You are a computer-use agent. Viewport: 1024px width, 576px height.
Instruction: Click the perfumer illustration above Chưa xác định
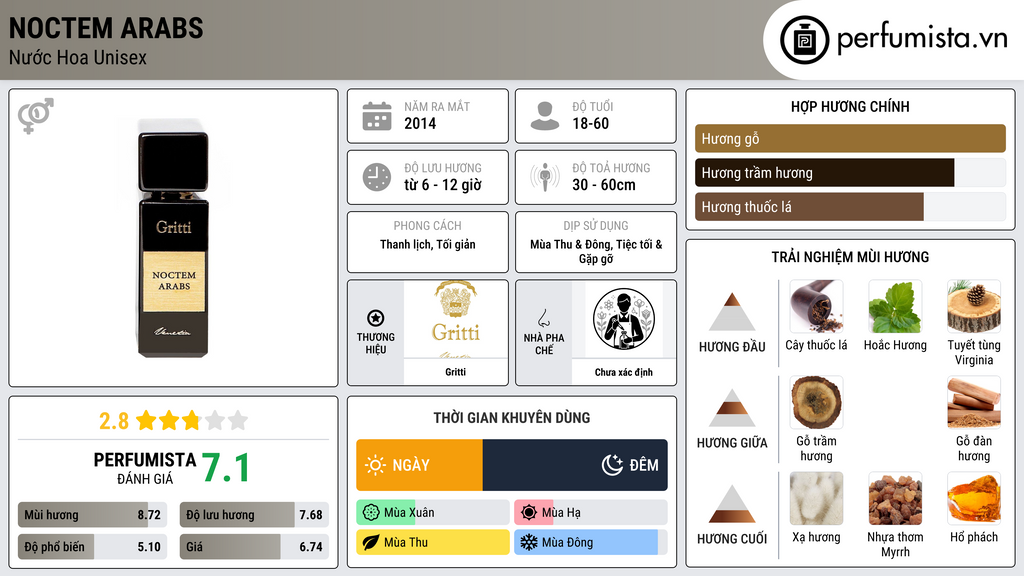point(624,319)
